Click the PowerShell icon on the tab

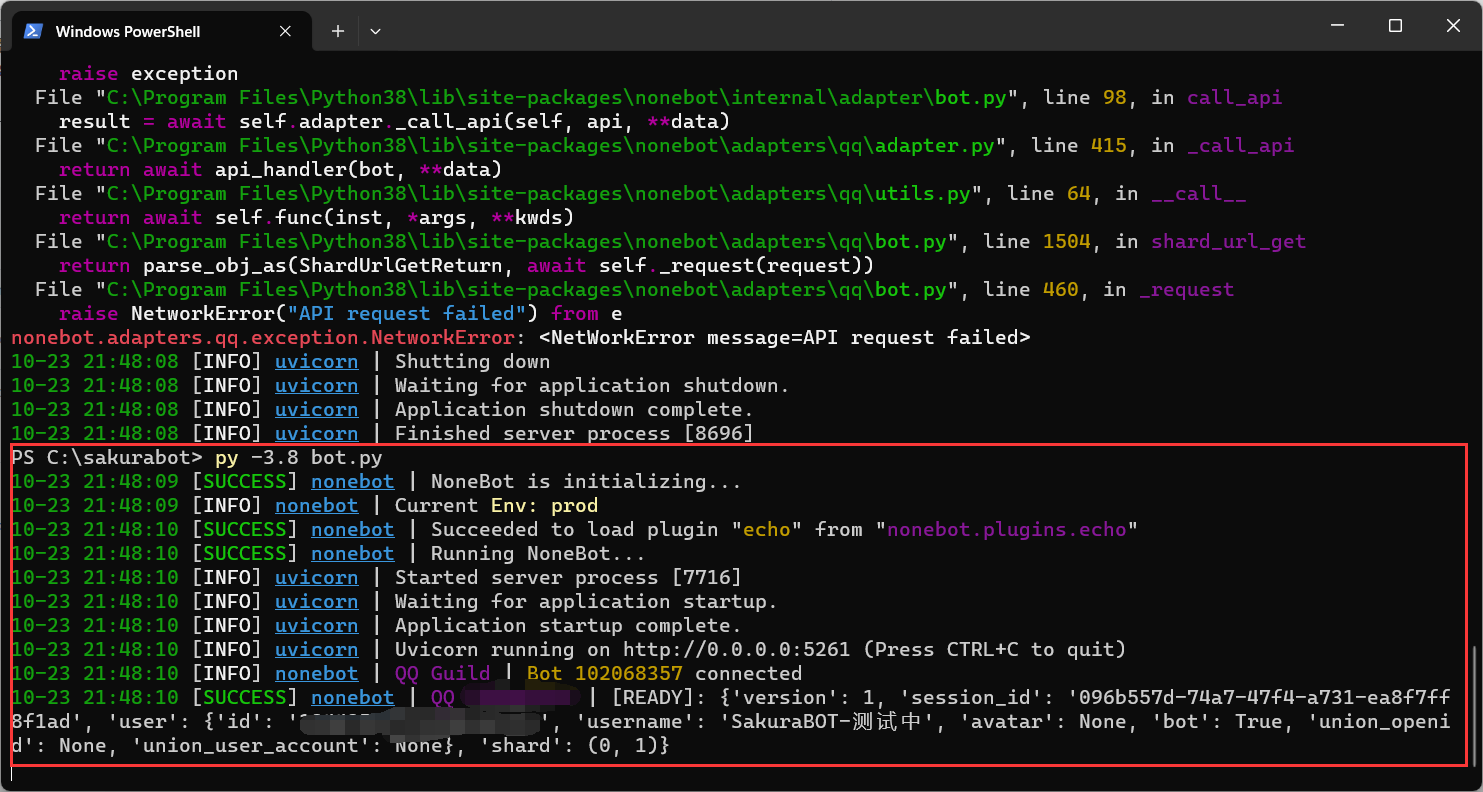pyautogui.click(x=34, y=30)
